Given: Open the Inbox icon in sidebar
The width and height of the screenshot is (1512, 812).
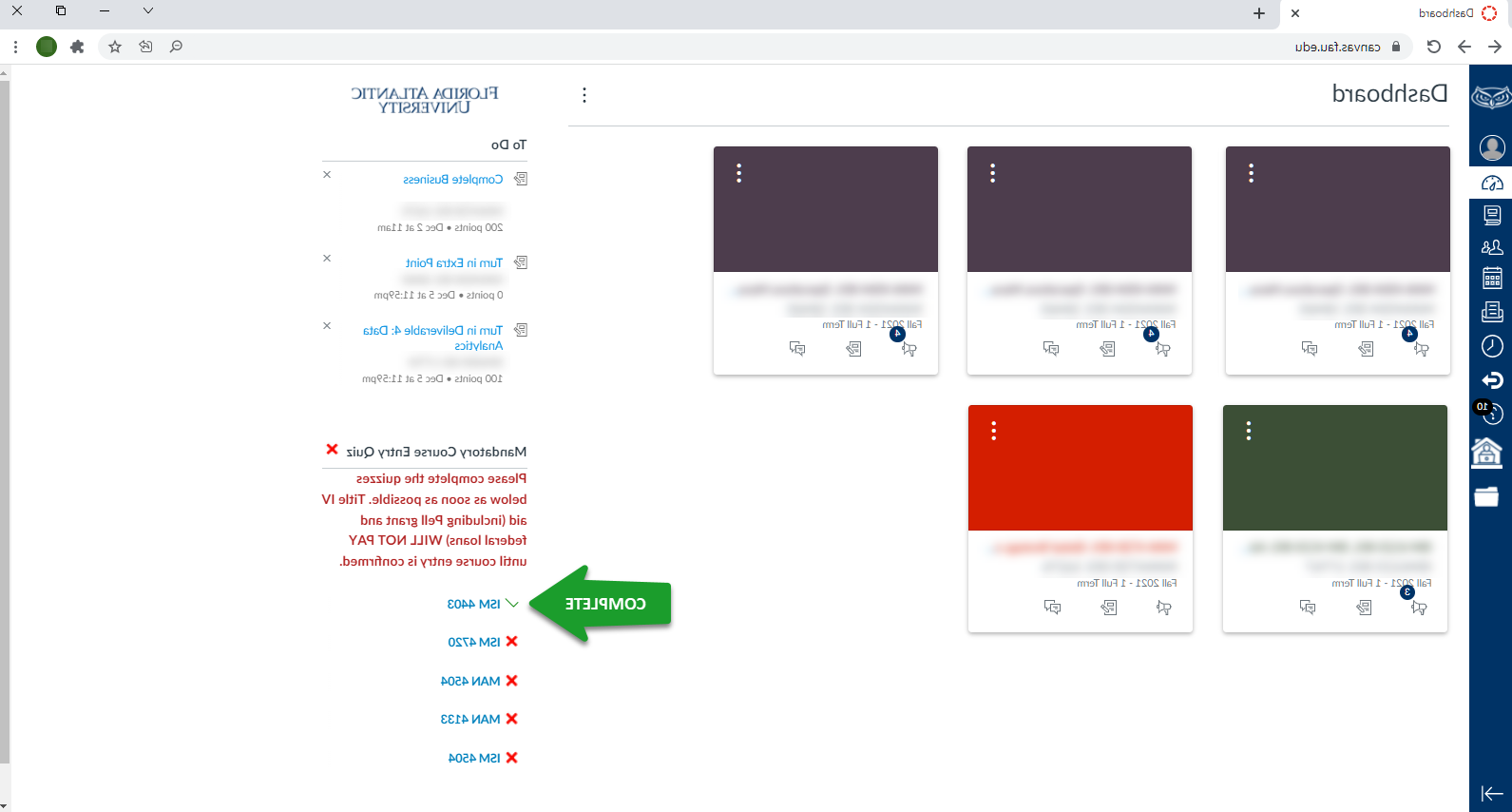Looking at the screenshot, I should tap(1492, 312).
